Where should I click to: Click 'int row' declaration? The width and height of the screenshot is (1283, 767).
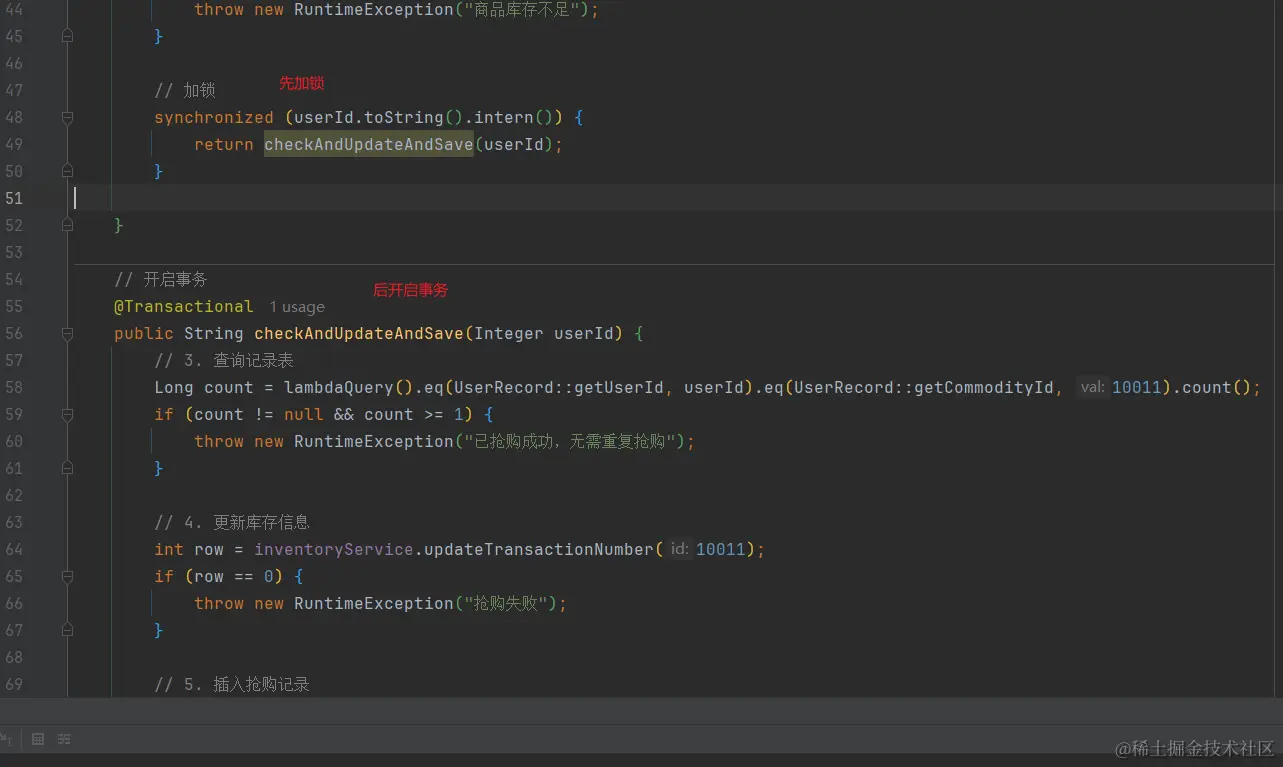[x=189, y=549]
